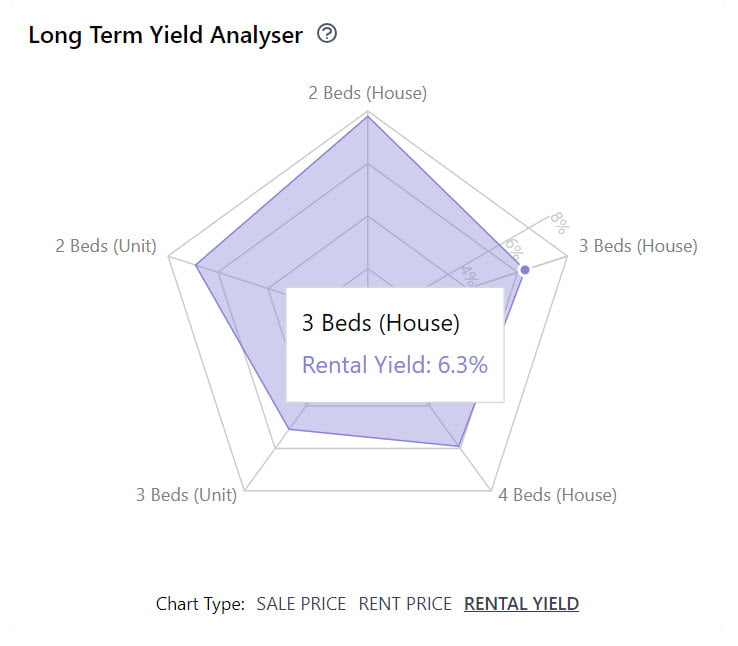The image size is (738, 646).
Task: Select the 4 Beds (House) axis label
Action: [x=557, y=494]
